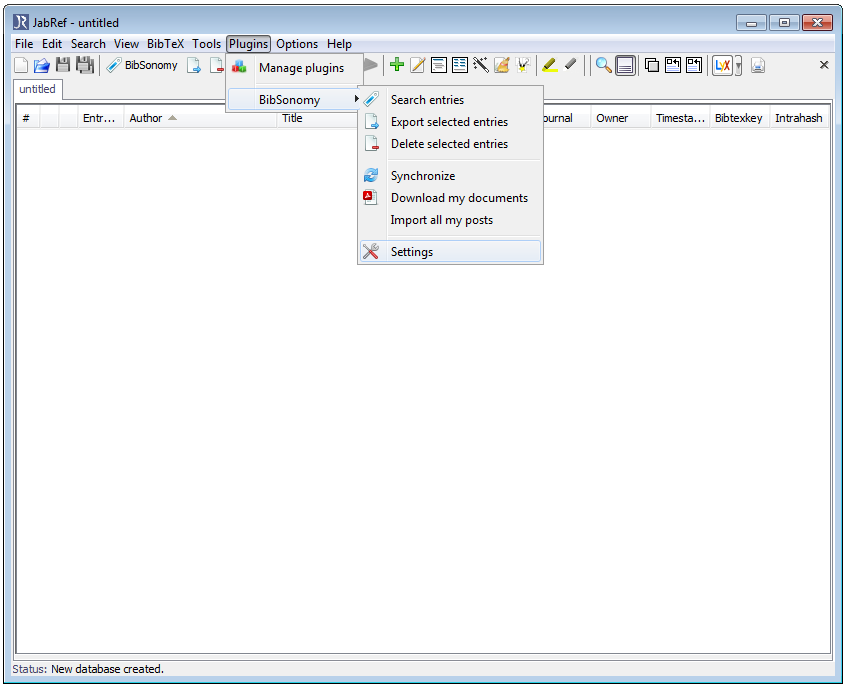This screenshot has width=850, height=687.
Task: Sort by the Bibtexkey column header
Action: pos(739,118)
